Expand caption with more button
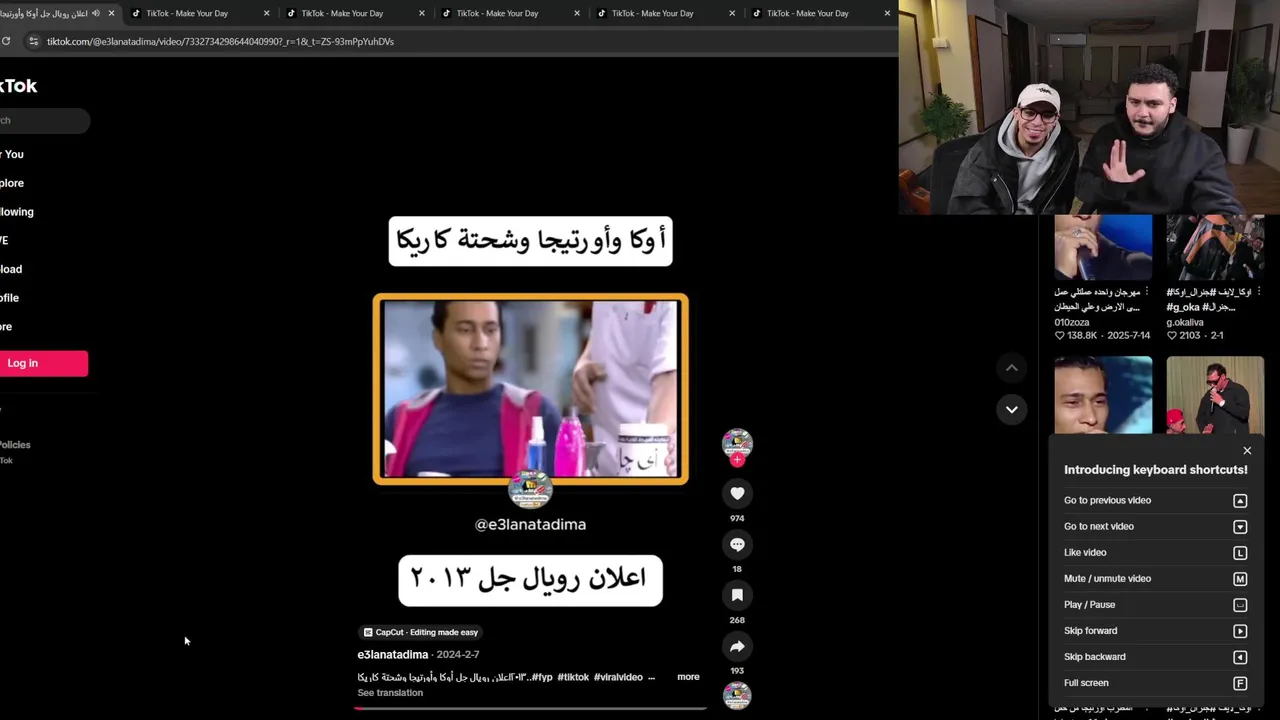The image size is (1280, 720). pyautogui.click(x=688, y=677)
